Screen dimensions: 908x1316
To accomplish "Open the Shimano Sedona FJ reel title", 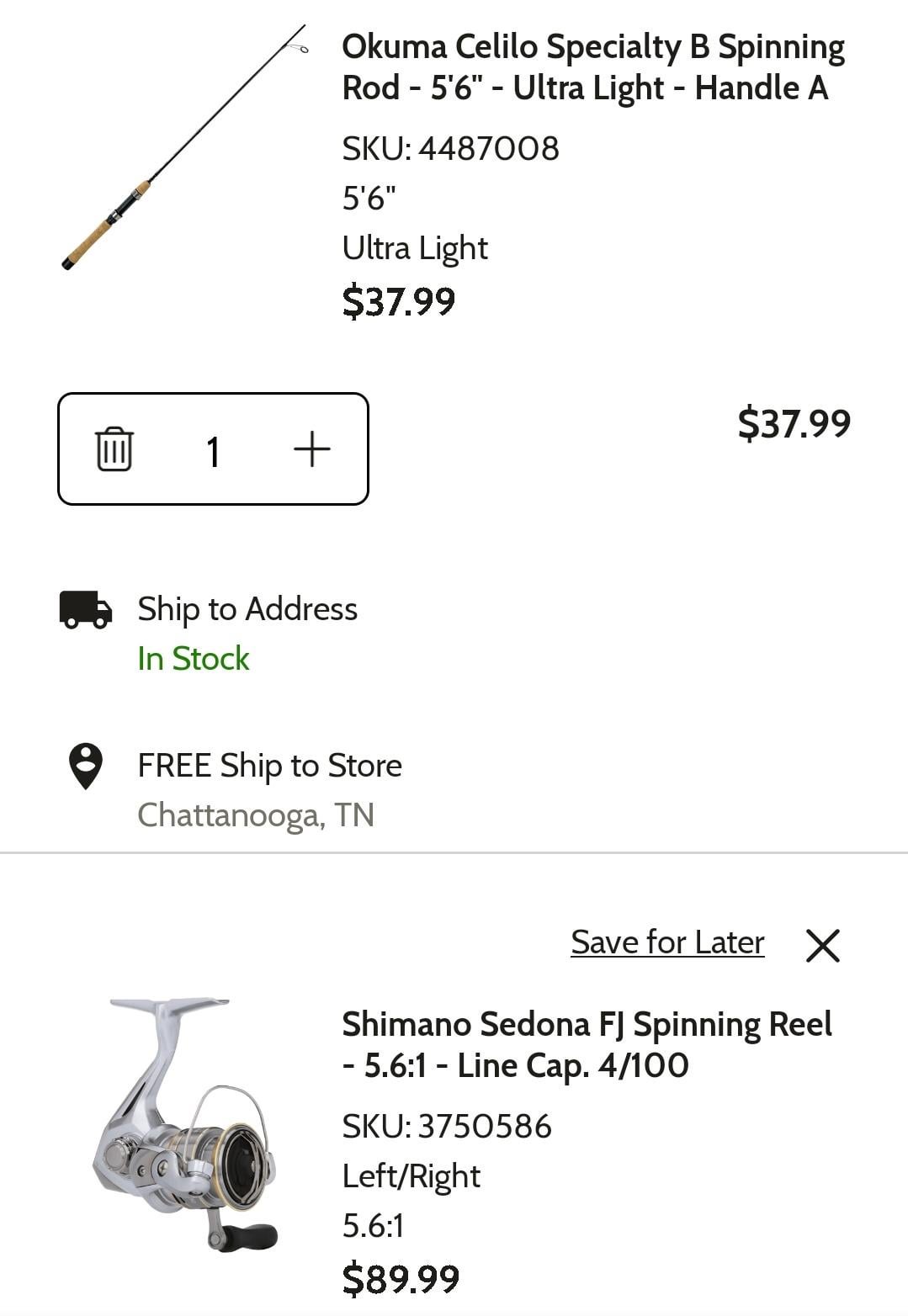I will point(587,1044).
